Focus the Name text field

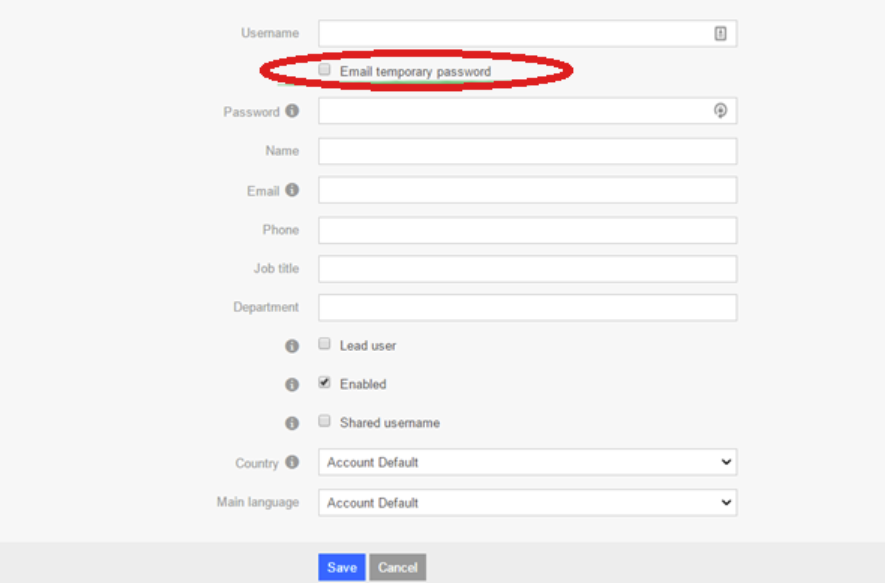click(x=527, y=151)
